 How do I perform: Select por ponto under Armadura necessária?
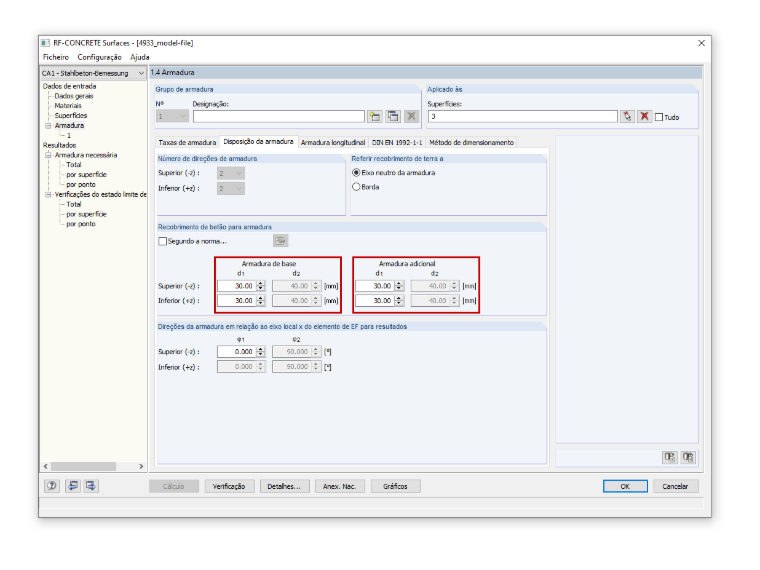pos(81,185)
